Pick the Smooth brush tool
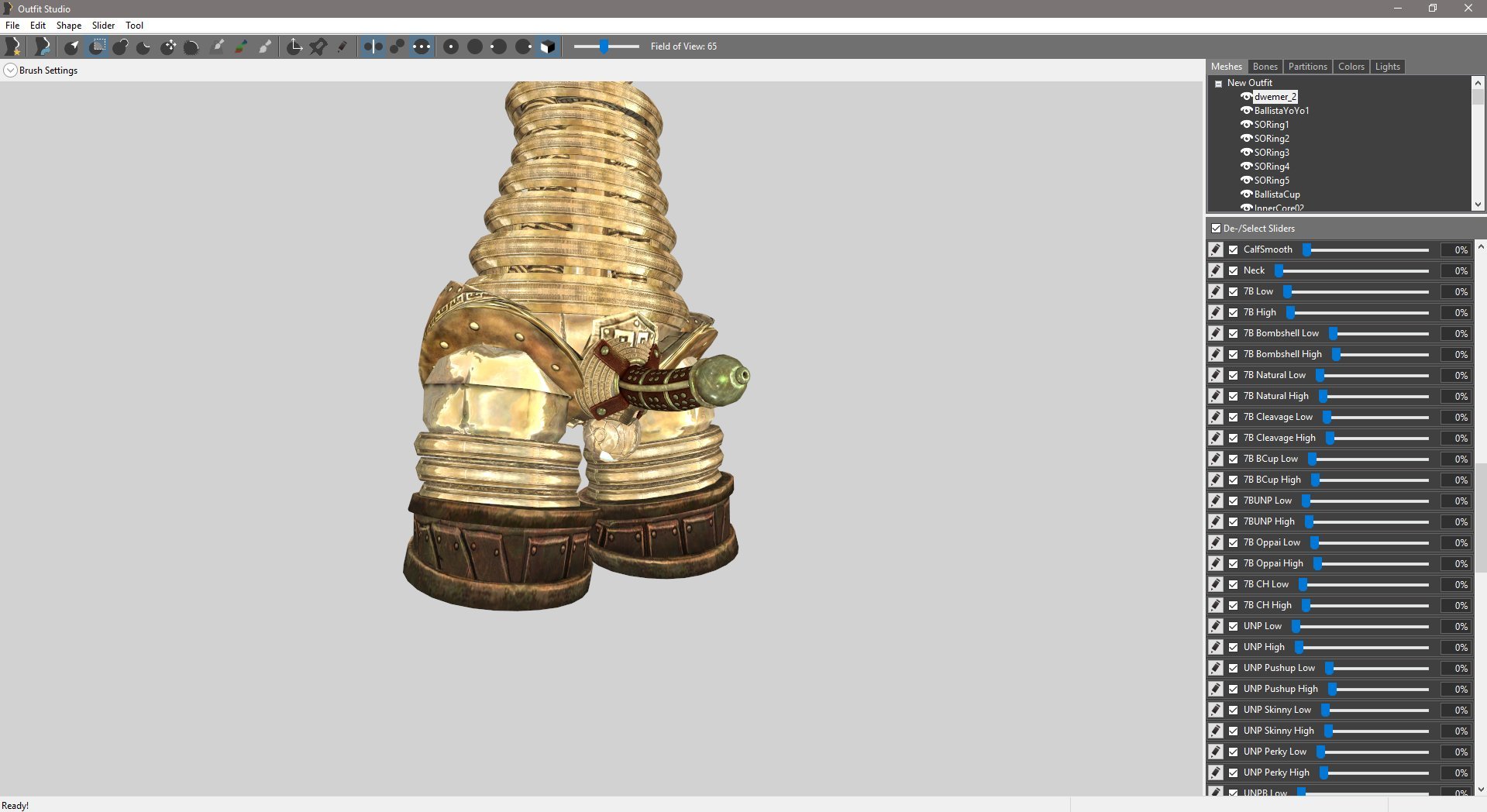Image resolution: width=1487 pixels, height=812 pixels. point(192,46)
